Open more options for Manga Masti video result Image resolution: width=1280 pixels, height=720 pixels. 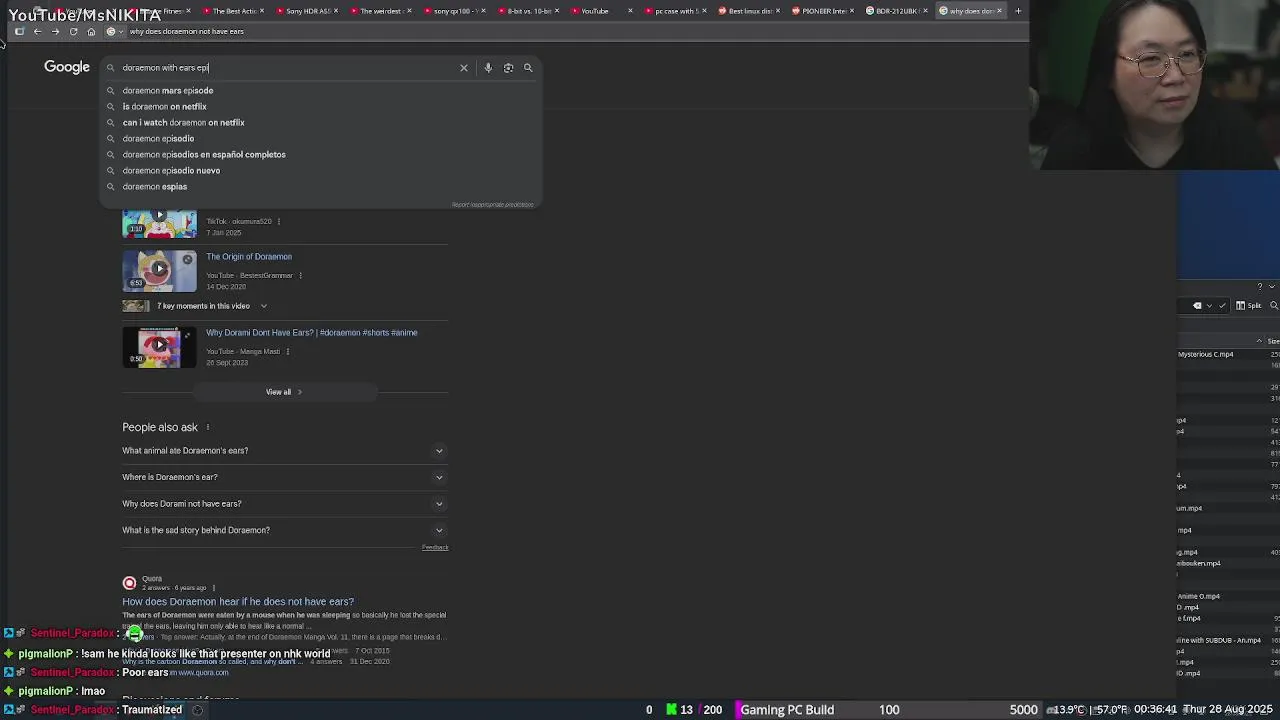pyautogui.click(x=287, y=351)
